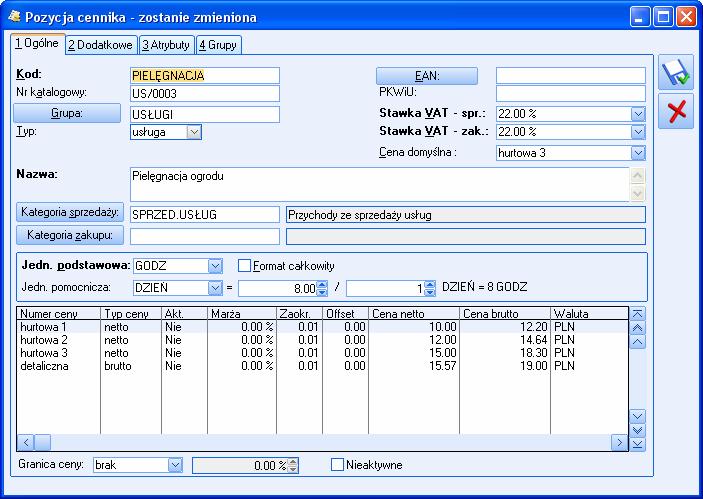Image resolution: width=703 pixels, height=499 pixels.
Task: Click the Numer ceny column header
Action: [x=59, y=313]
